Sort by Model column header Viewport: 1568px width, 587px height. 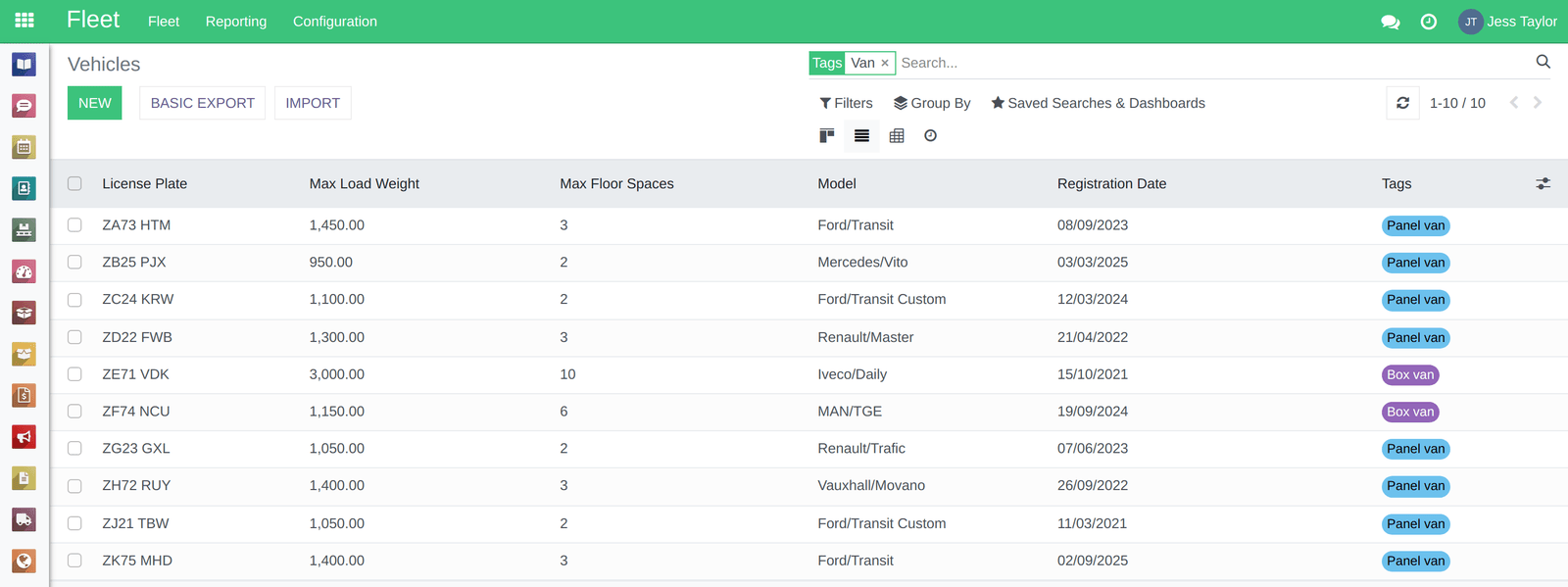point(837,183)
